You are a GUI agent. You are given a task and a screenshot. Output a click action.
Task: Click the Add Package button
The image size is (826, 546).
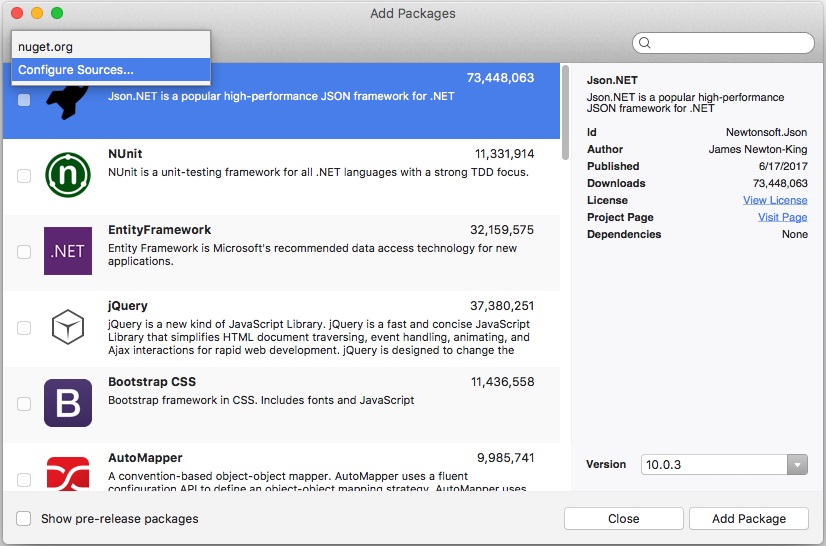[x=749, y=519]
